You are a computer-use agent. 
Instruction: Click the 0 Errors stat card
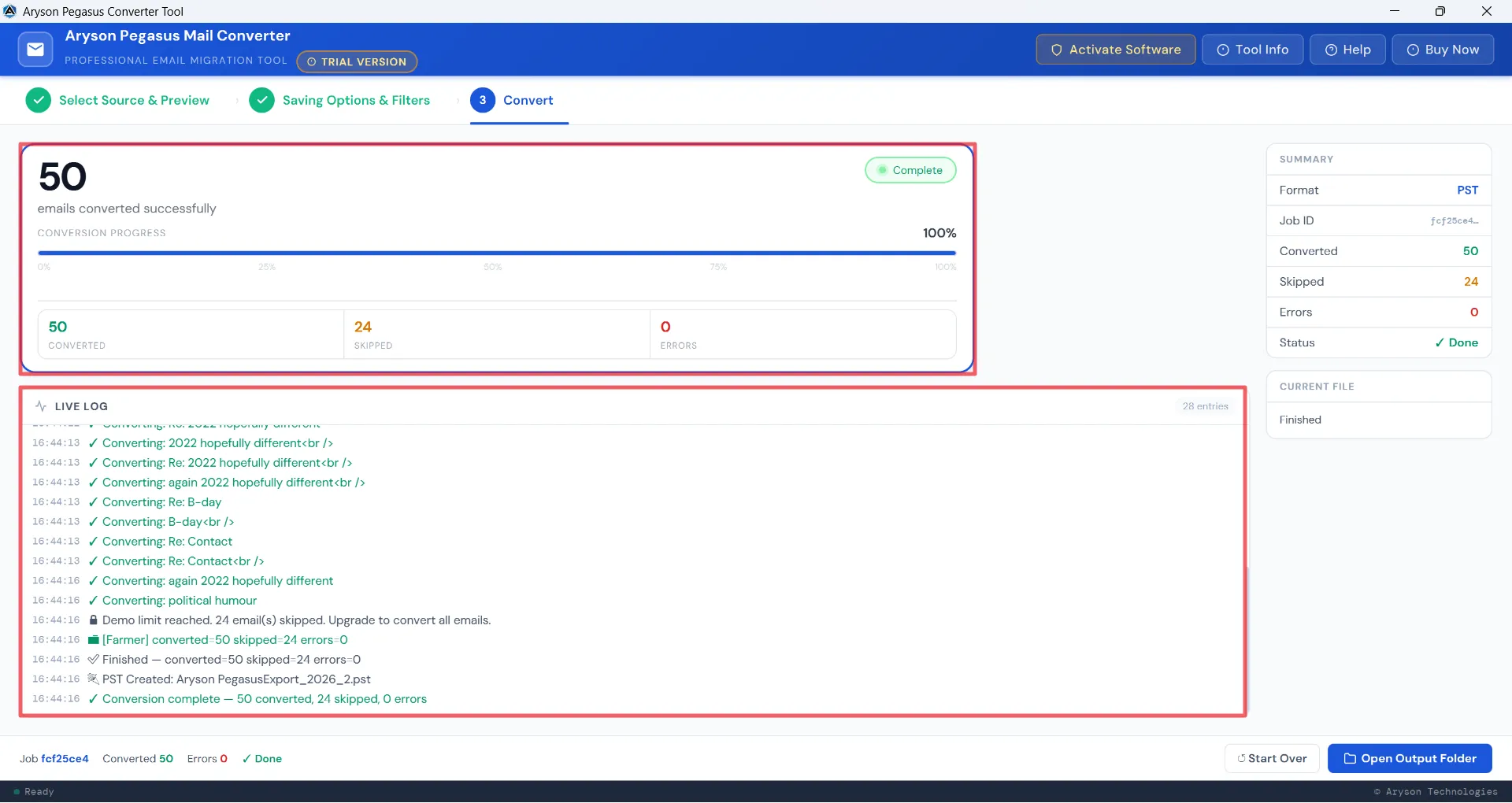coord(803,335)
